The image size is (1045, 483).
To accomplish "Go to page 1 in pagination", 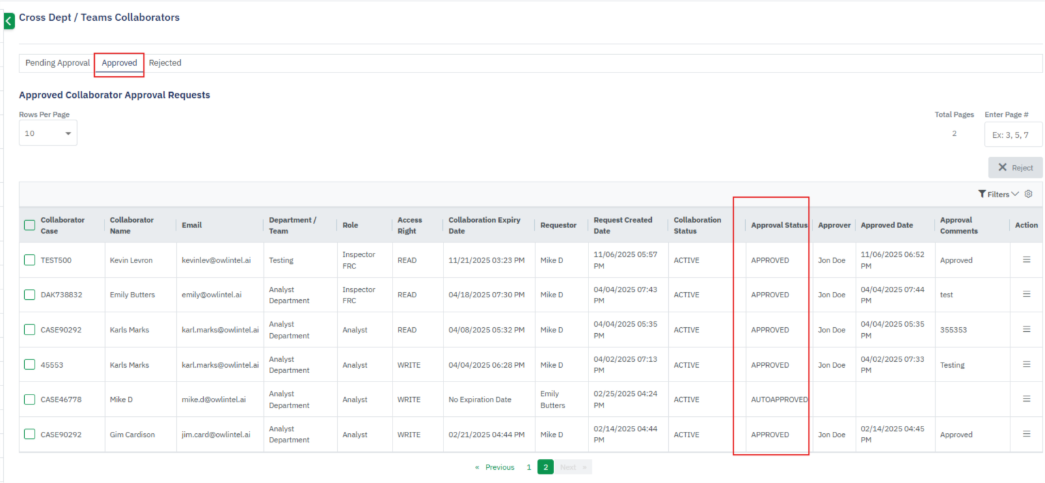I will pos(529,467).
